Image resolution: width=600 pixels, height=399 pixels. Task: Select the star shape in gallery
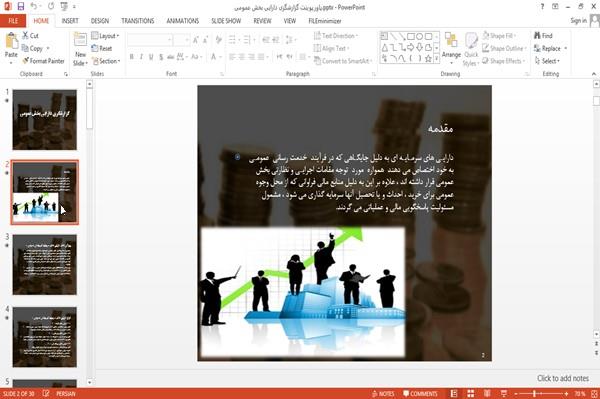429,59
